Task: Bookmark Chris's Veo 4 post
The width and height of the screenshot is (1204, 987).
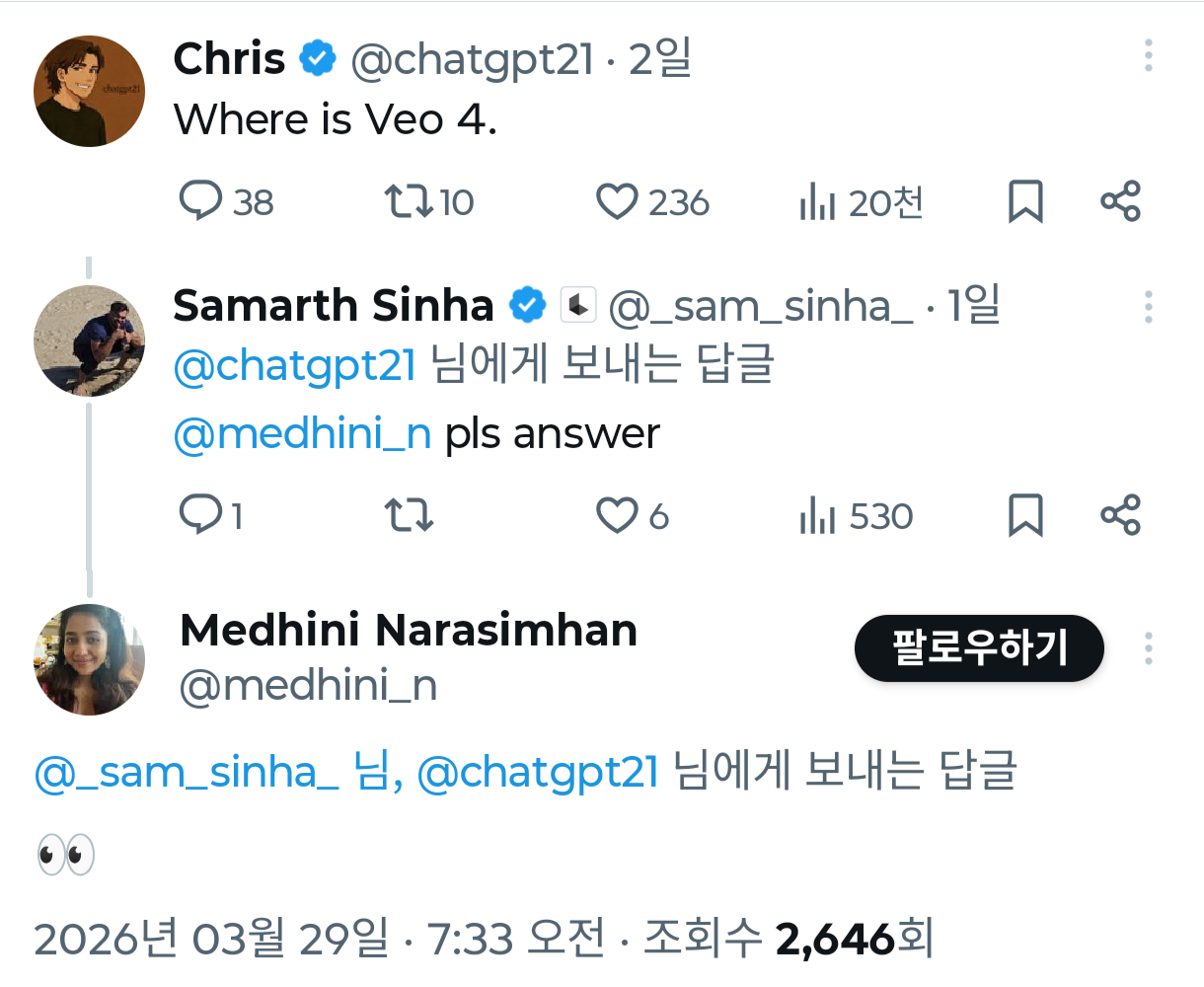Action: [1025, 201]
